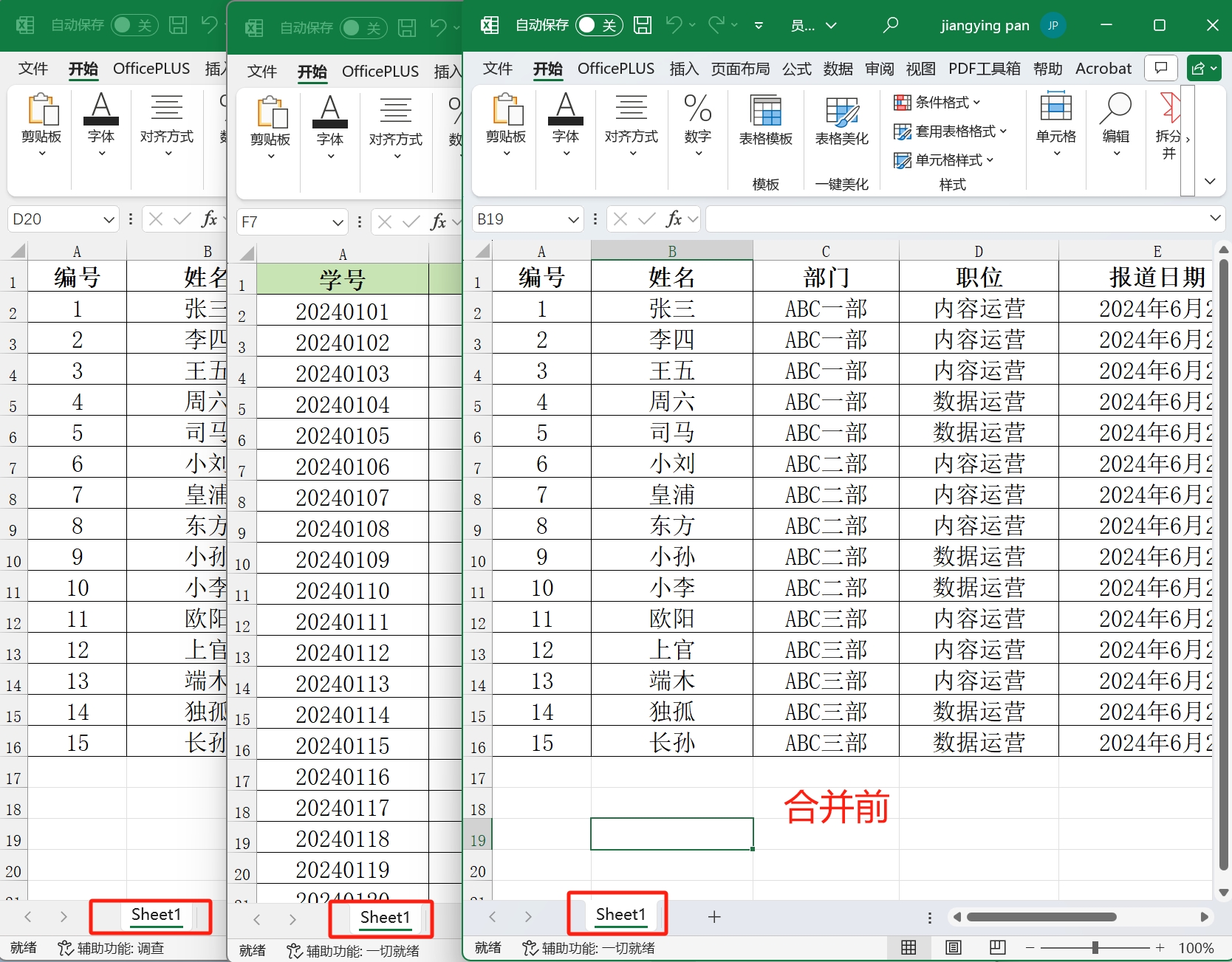Toggle 自动保存 switch in right Excel window
1232x962 pixels.
(x=598, y=25)
